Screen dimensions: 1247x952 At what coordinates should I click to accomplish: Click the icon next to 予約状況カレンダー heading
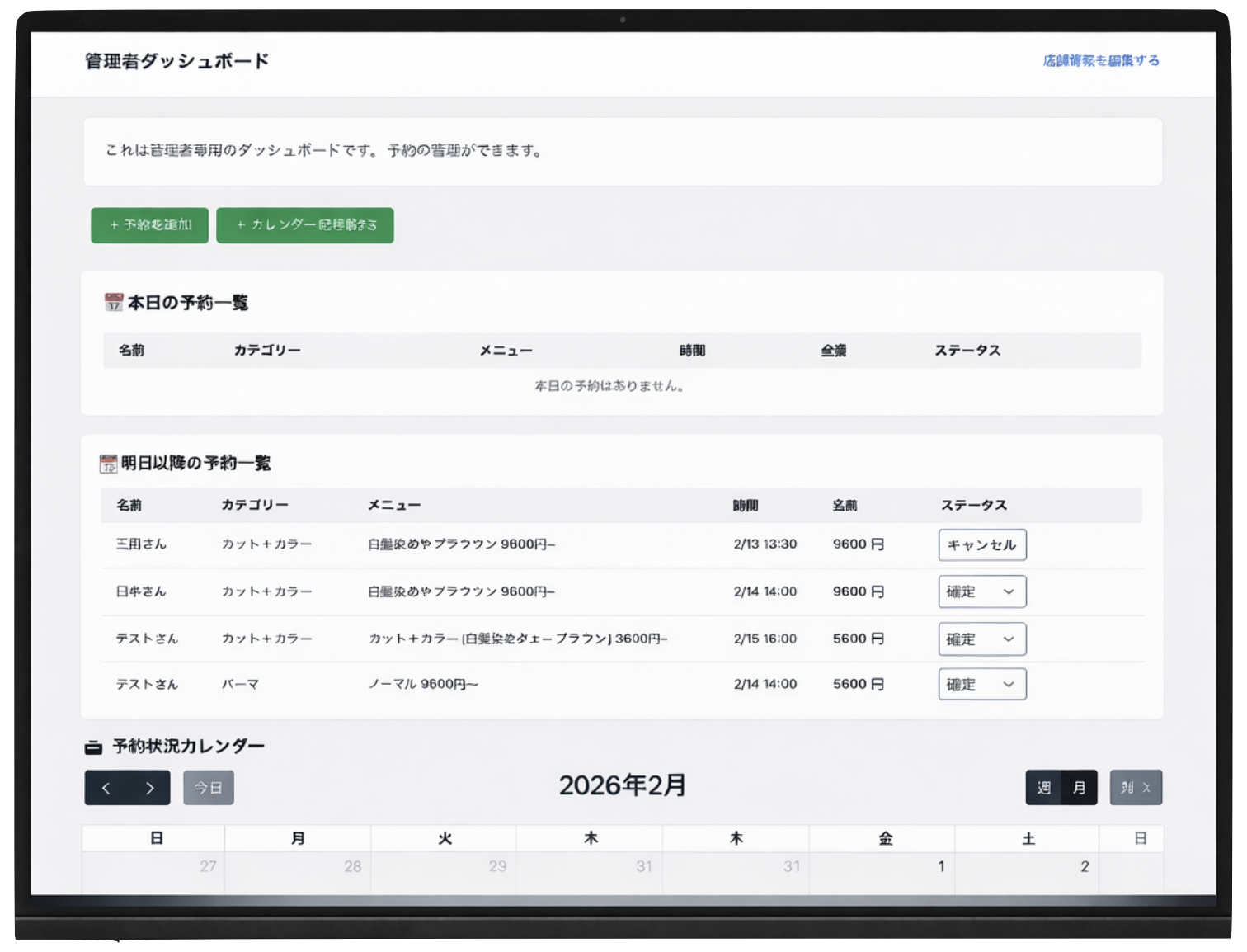pos(92,746)
